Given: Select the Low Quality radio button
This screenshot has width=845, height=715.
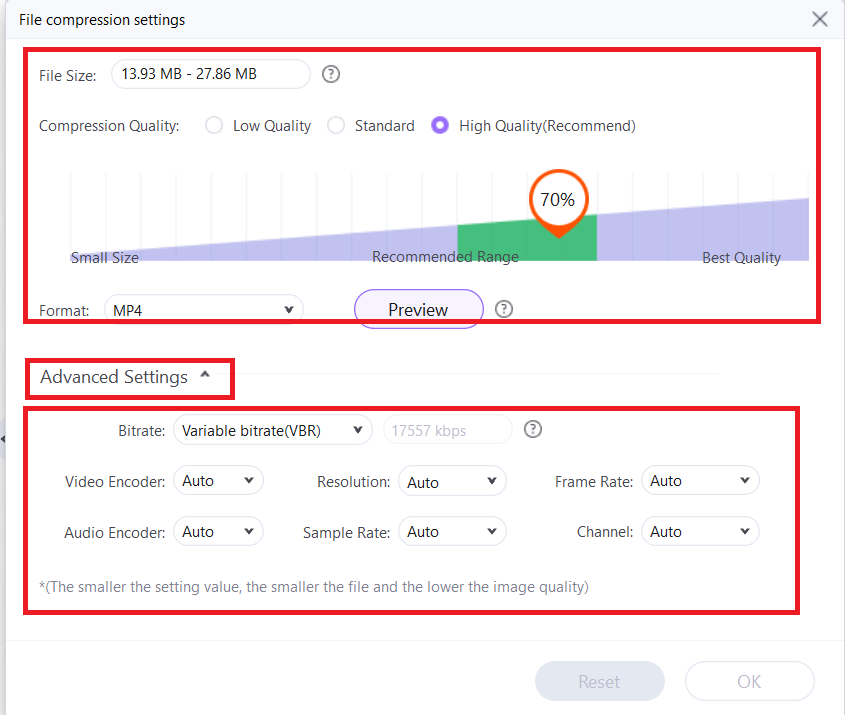Looking at the screenshot, I should click(x=213, y=125).
